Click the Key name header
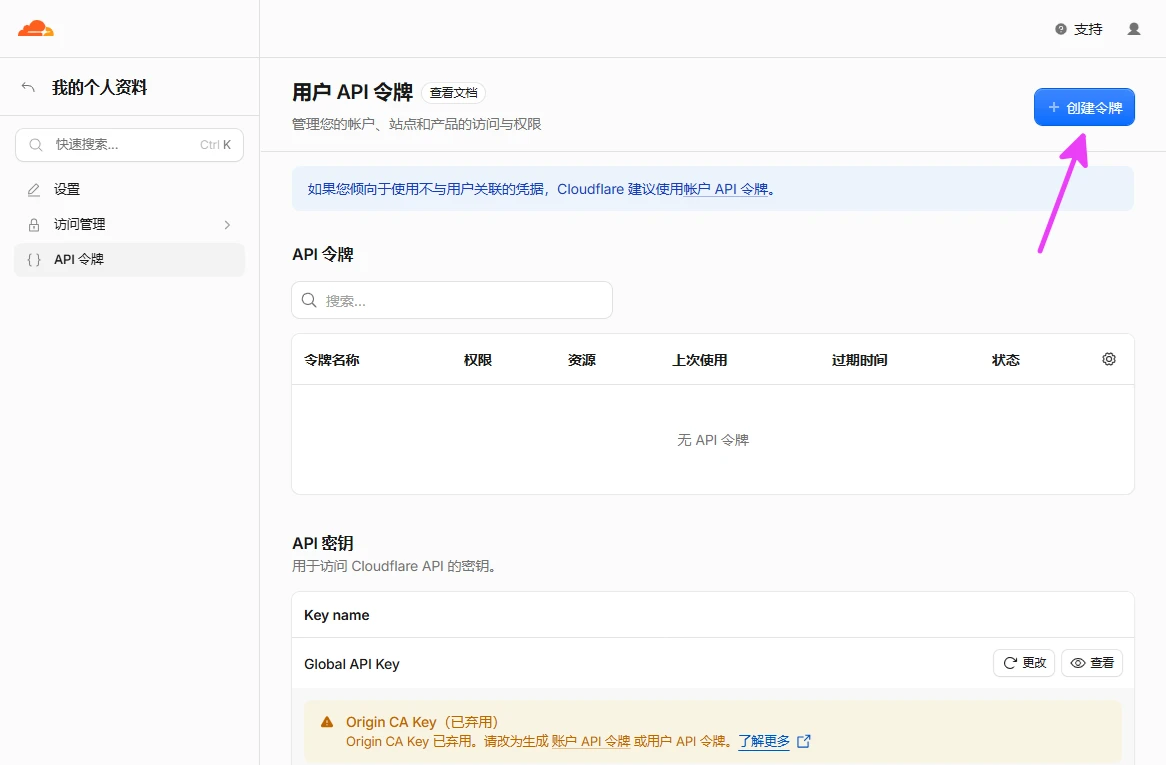 (x=337, y=615)
